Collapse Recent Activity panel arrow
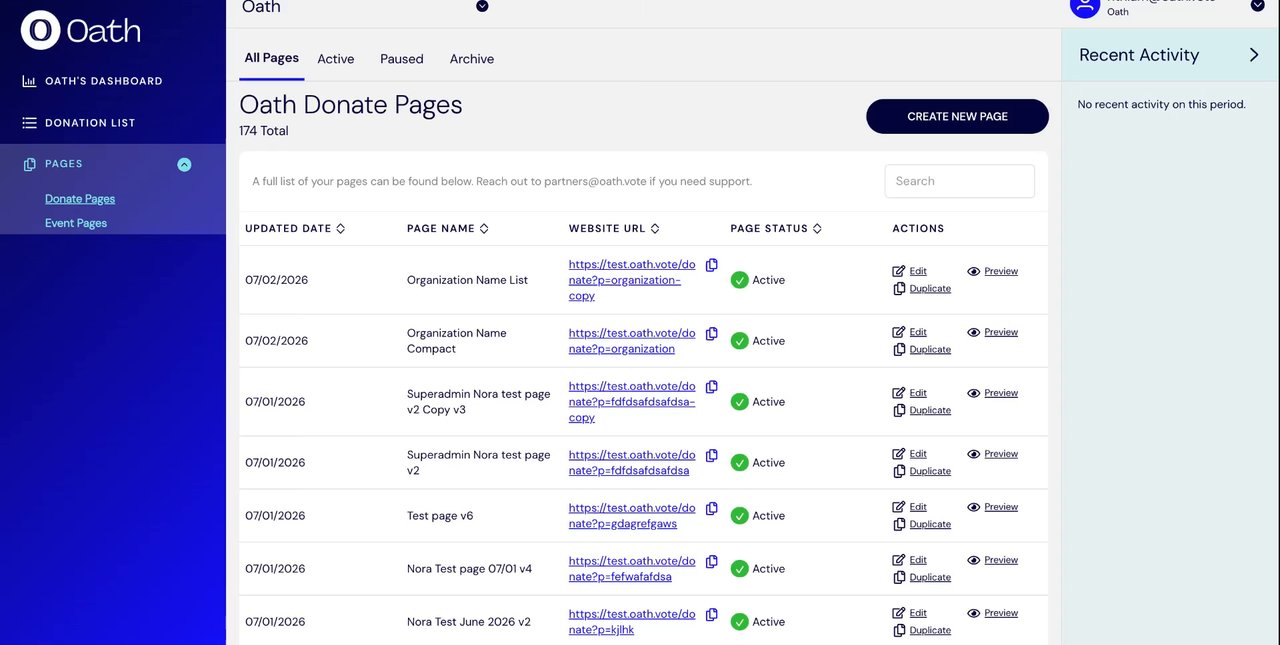The width and height of the screenshot is (1280, 645). pos(1254,55)
